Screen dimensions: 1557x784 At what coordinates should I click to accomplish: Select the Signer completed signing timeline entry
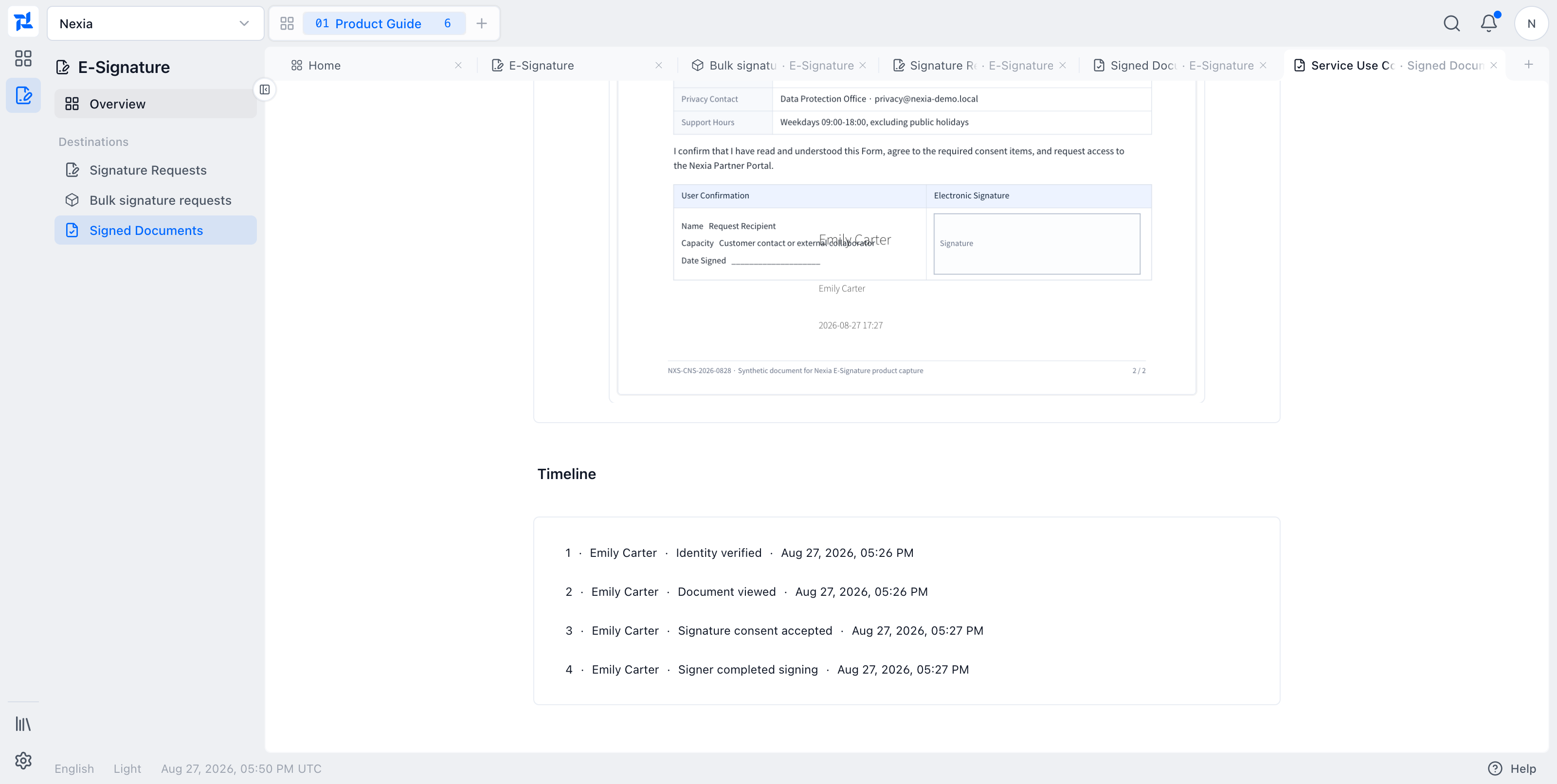tap(767, 669)
